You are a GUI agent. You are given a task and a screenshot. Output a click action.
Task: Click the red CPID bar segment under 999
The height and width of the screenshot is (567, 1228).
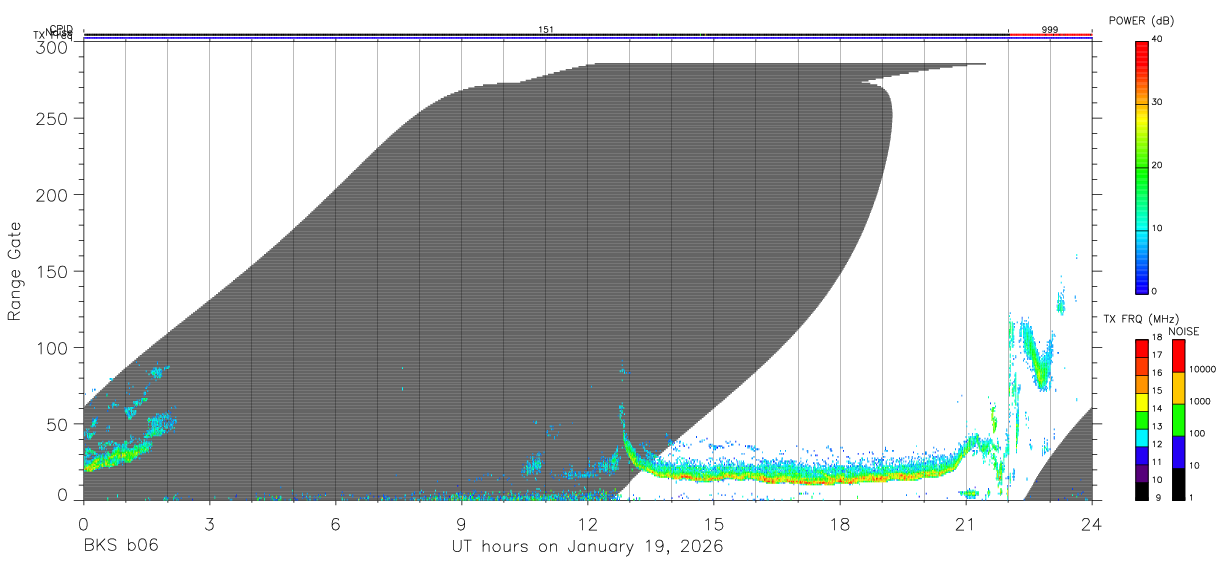point(1050,35)
